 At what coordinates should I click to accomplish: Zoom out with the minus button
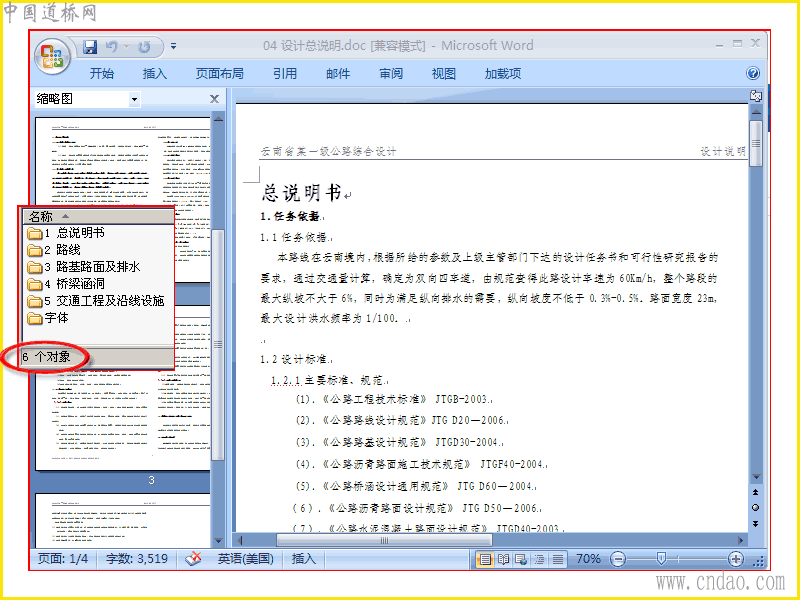coord(618,559)
